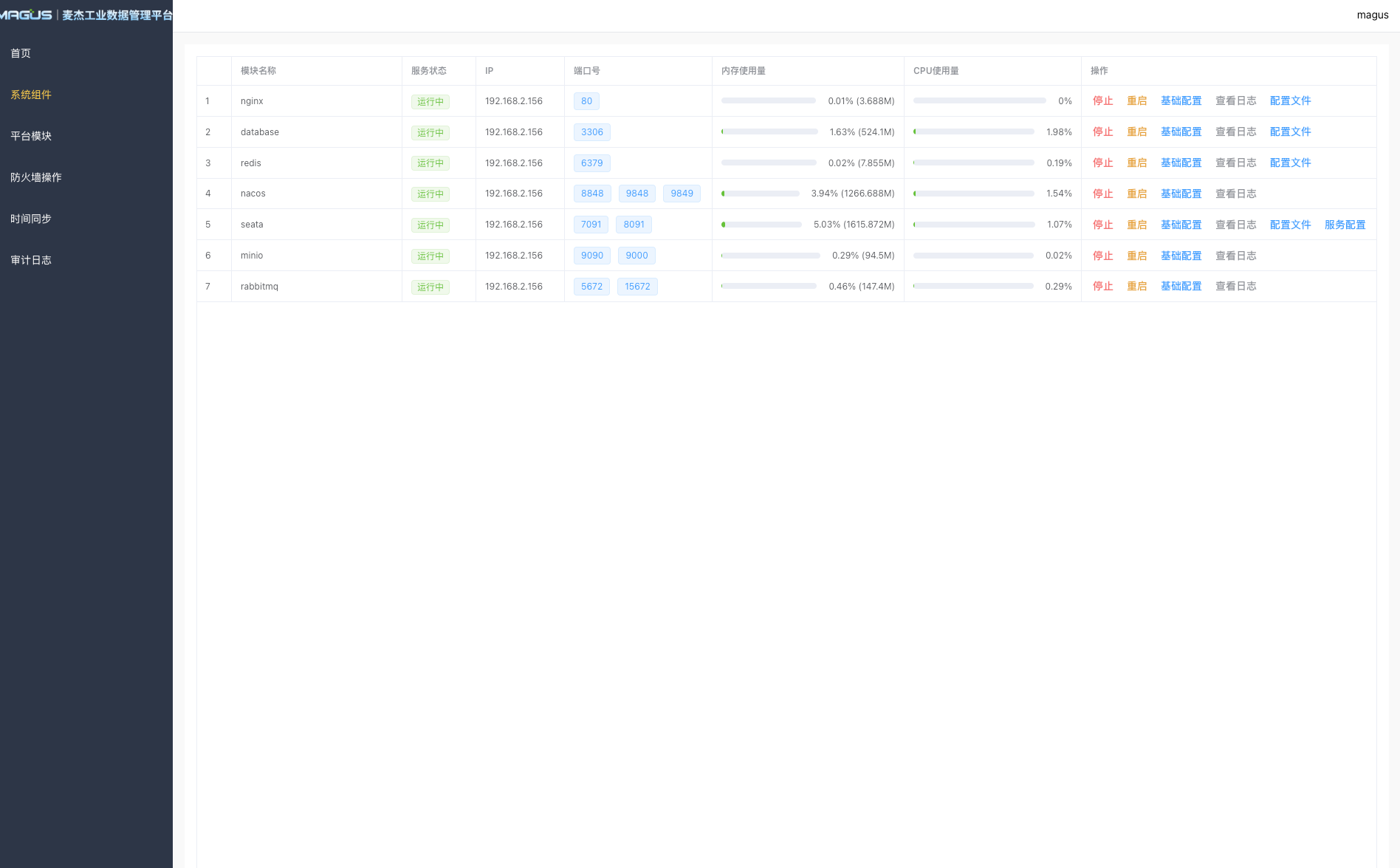
Task: Open 服务配置 for seata
Action: pyautogui.click(x=1345, y=225)
